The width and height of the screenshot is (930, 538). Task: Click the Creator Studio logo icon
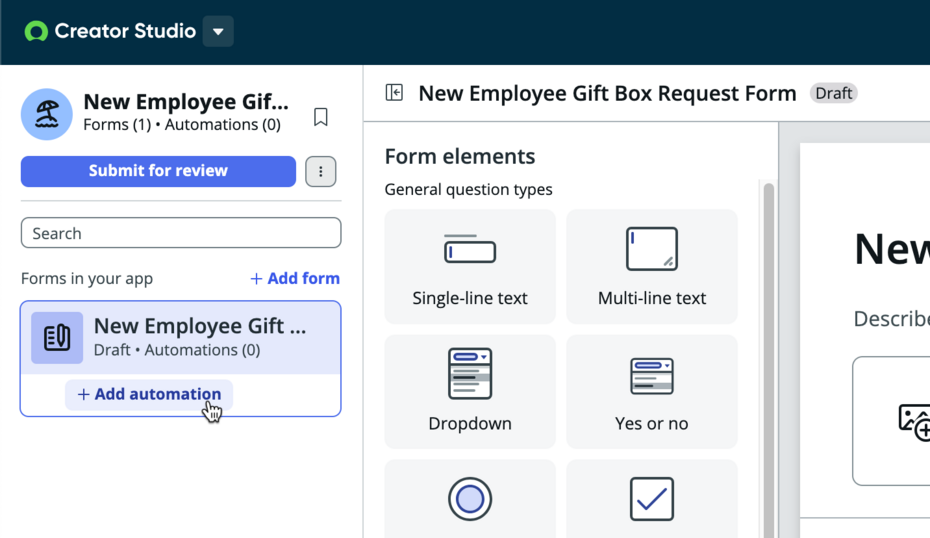click(36, 31)
